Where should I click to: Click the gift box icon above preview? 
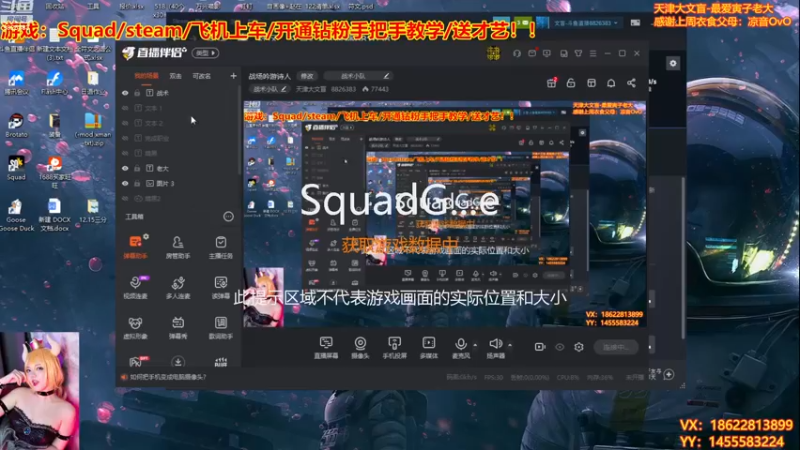pos(552,83)
